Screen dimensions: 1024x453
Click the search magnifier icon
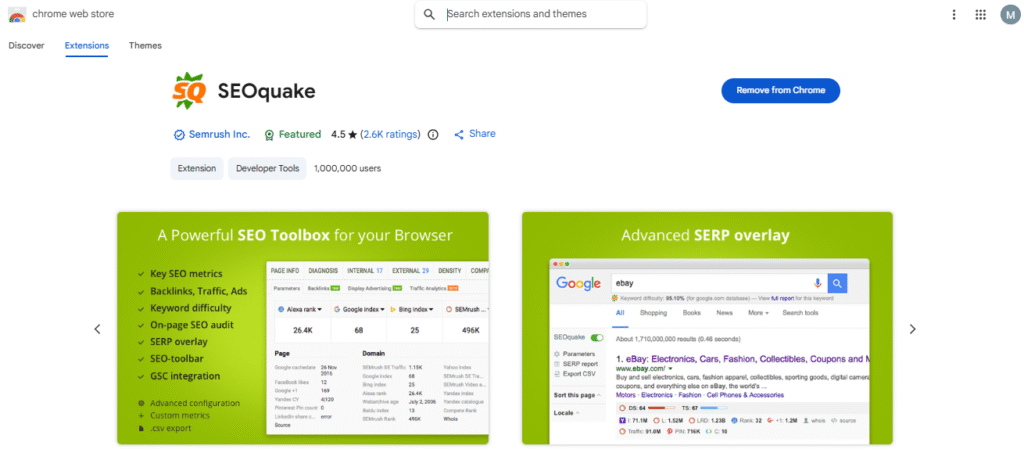(x=429, y=14)
